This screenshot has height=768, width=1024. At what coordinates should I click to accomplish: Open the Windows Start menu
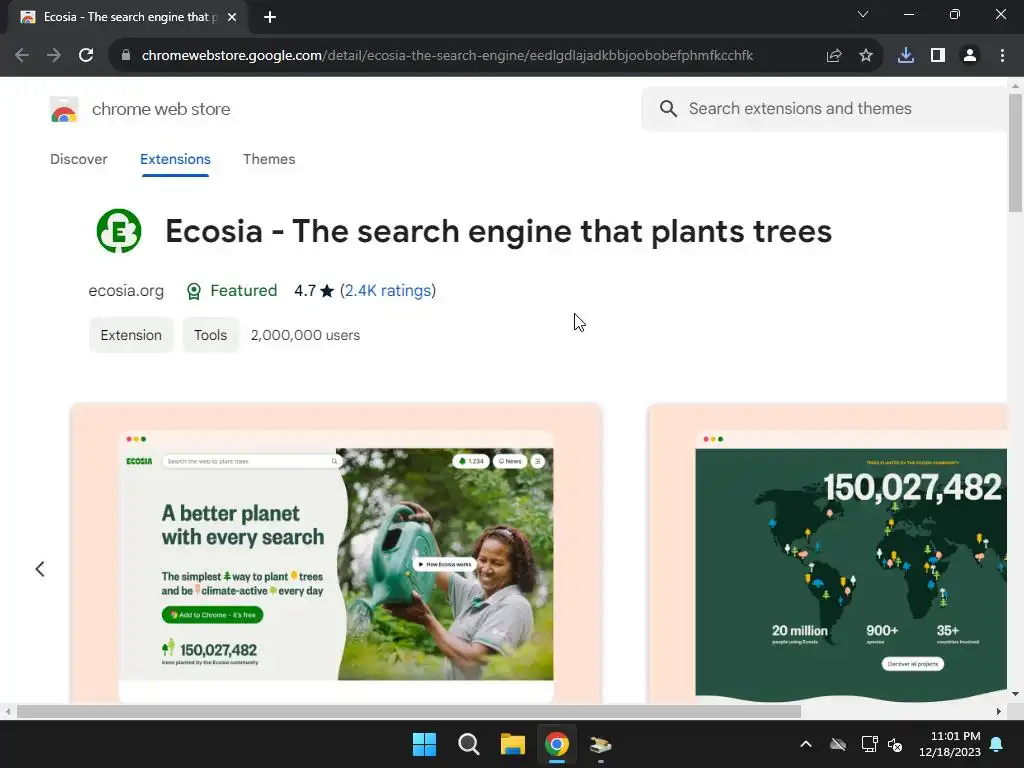[424, 744]
